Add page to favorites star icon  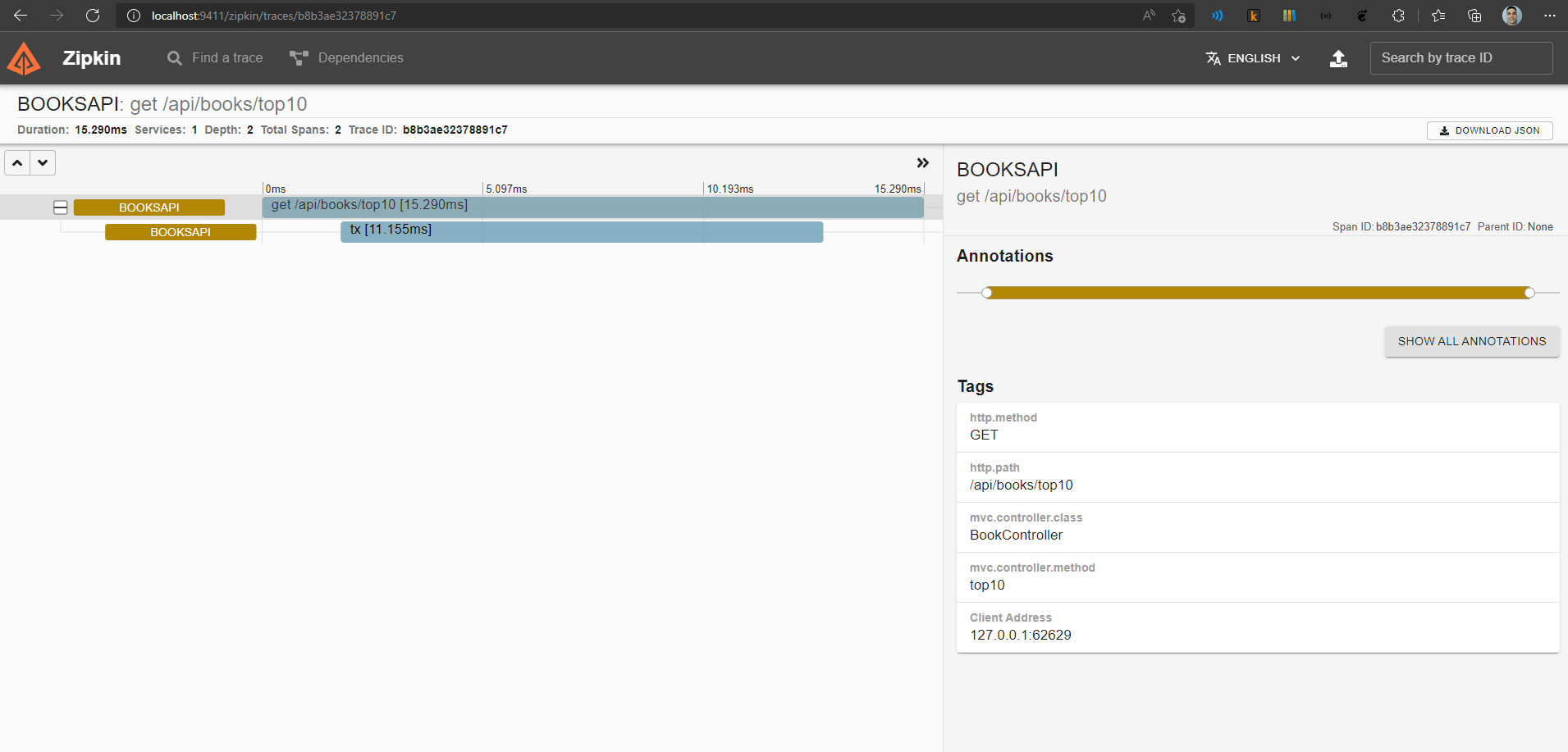tap(1179, 16)
